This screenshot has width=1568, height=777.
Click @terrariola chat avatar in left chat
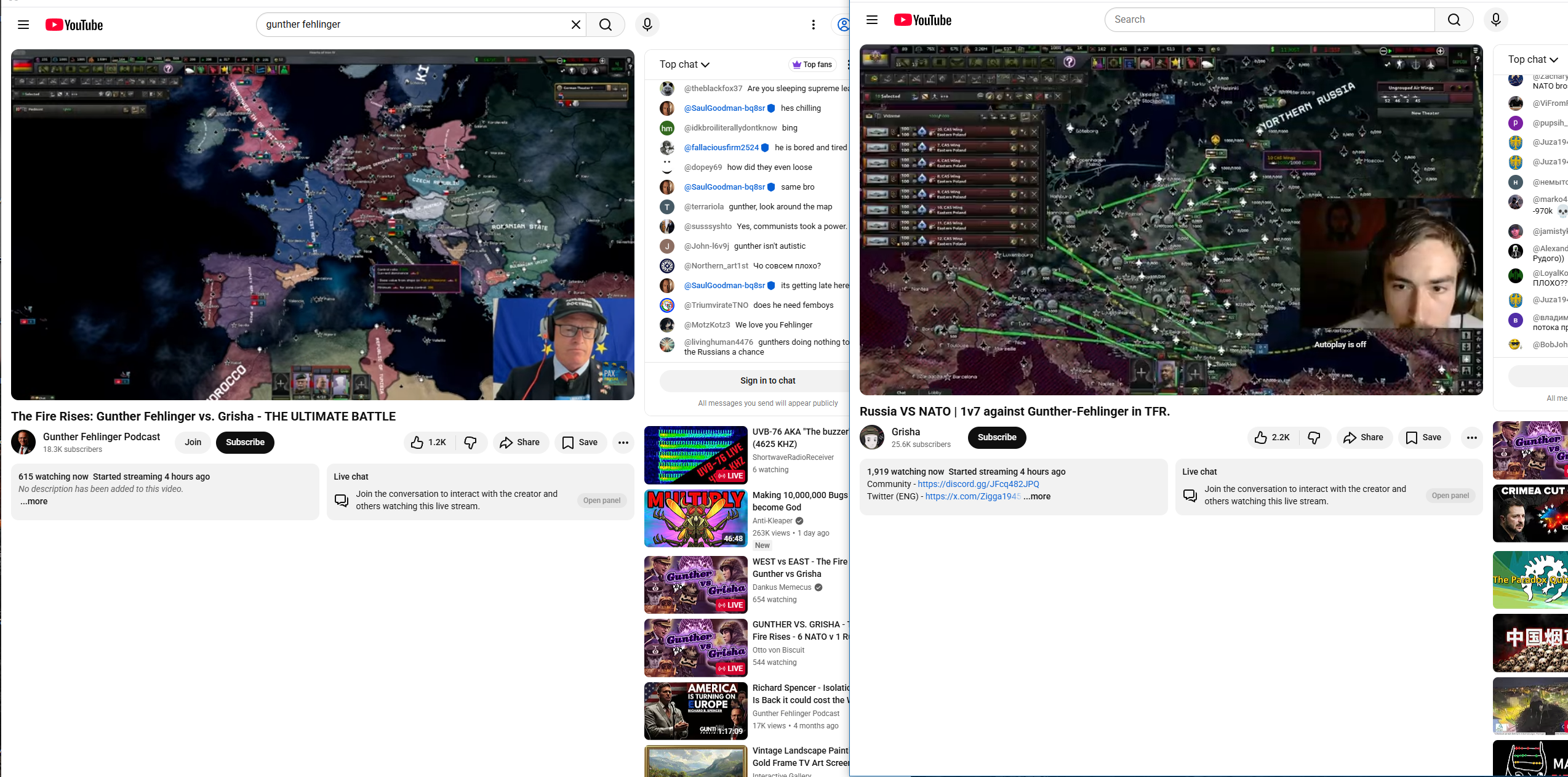667,207
